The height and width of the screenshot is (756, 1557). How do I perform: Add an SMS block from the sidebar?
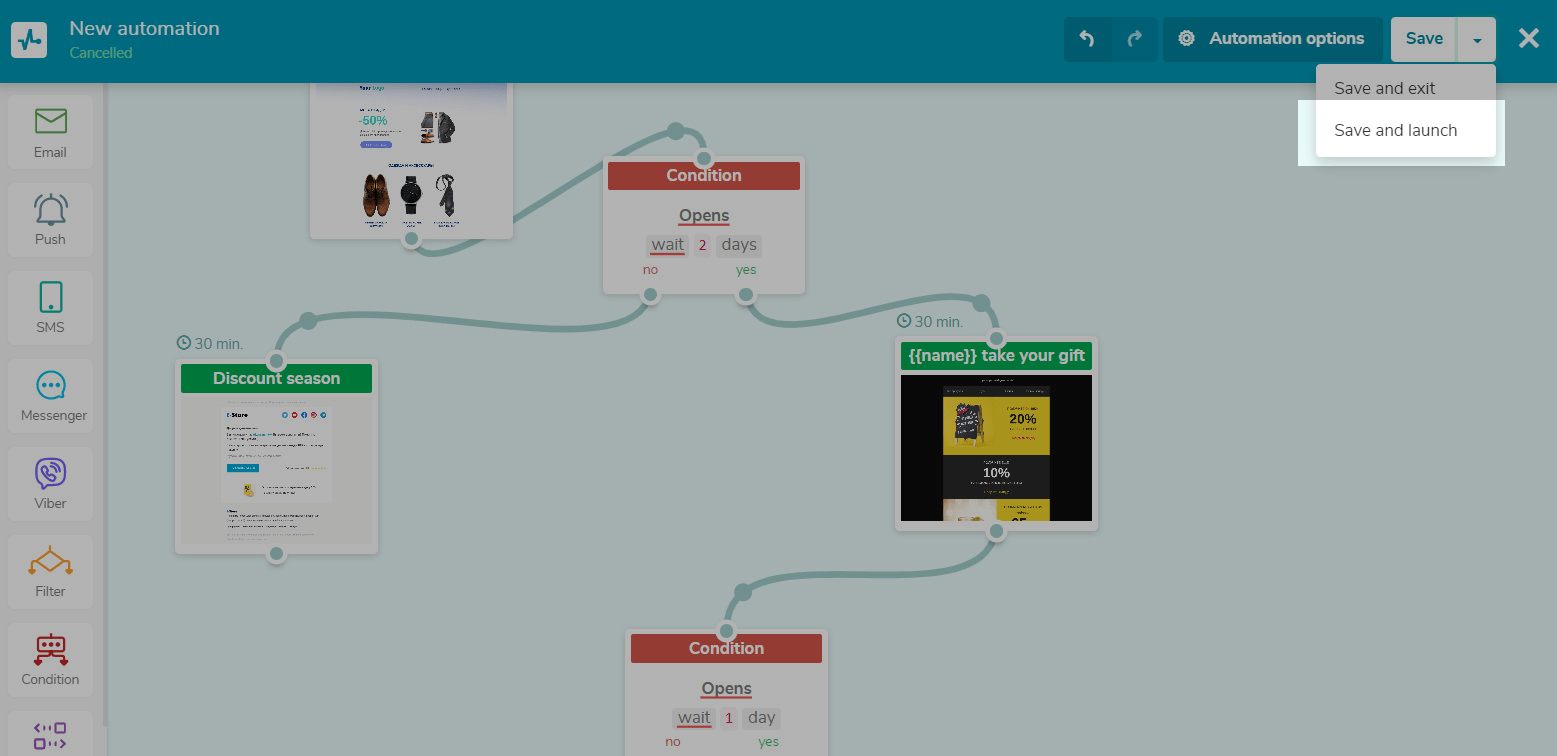coord(50,308)
